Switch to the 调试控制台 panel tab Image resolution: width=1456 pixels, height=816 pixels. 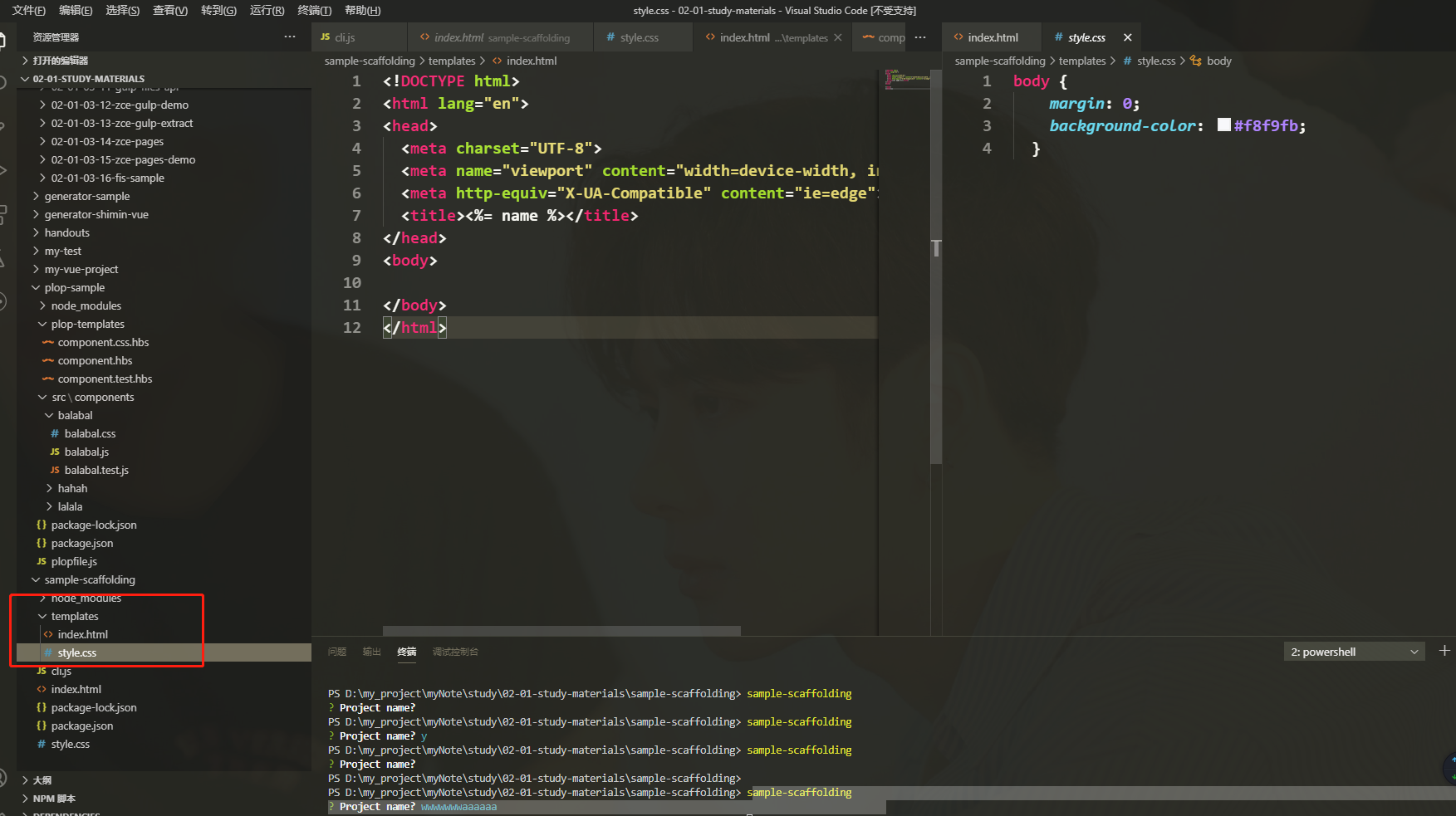(x=455, y=652)
